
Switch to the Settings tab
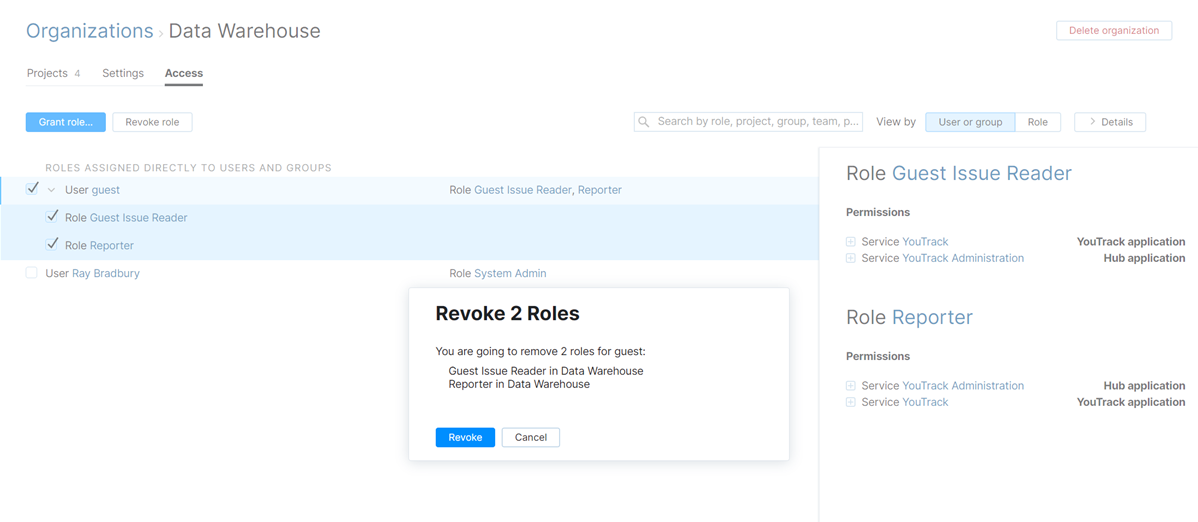coord(123,73)
